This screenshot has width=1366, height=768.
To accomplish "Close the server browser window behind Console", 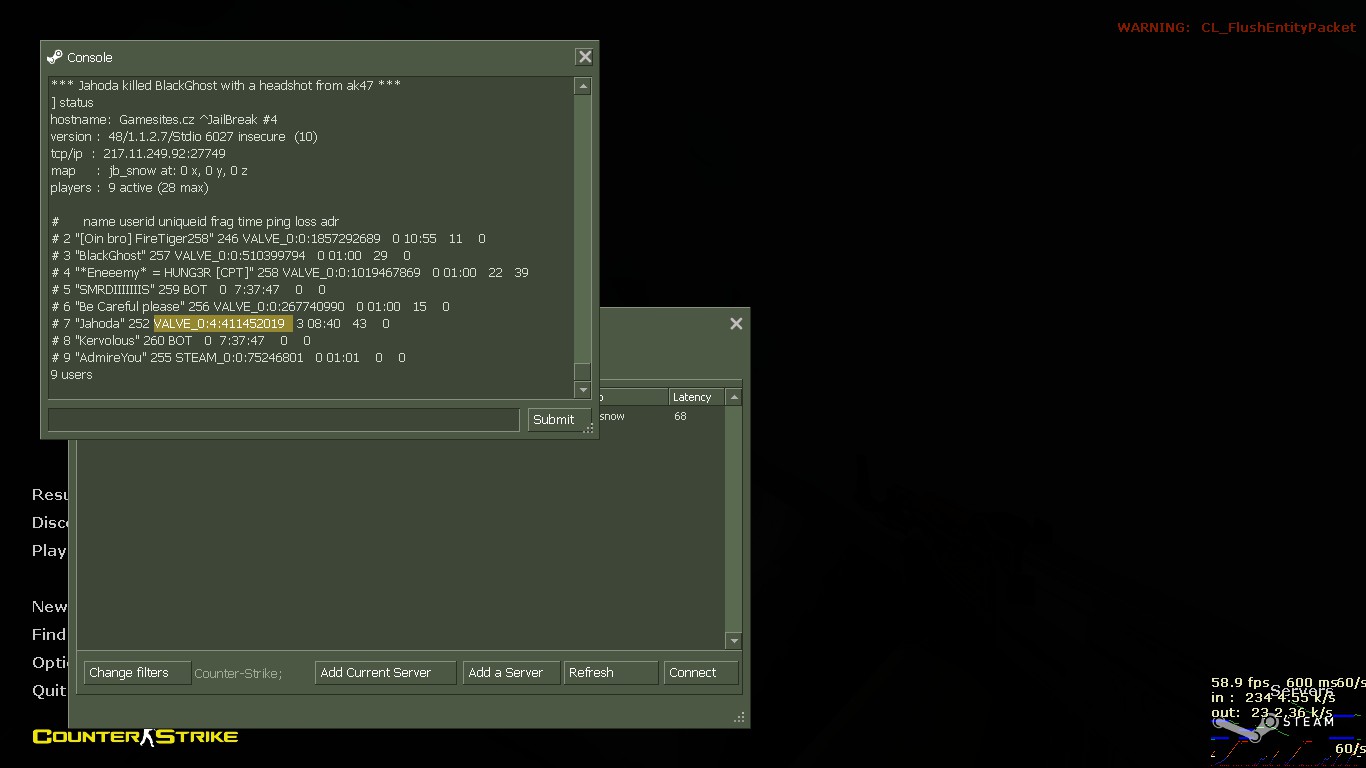I will 736,324.
